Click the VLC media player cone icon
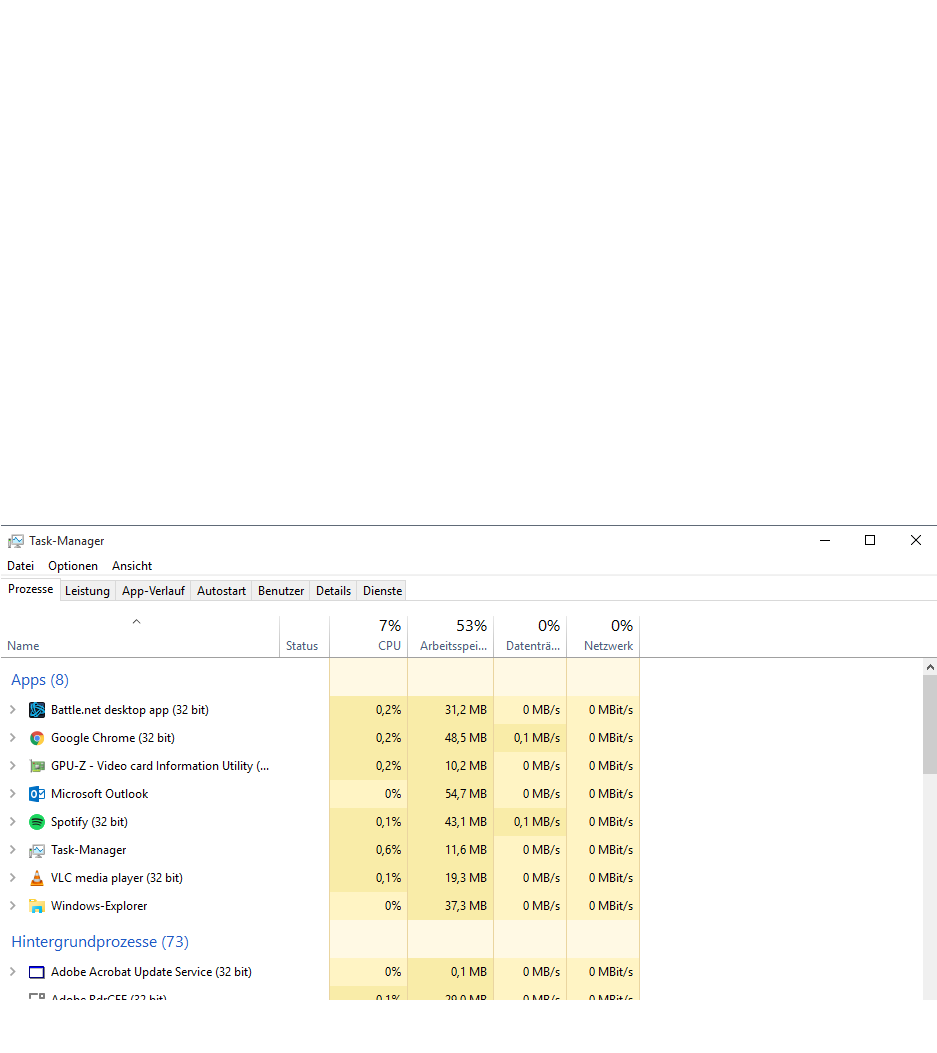This screenshot has height=1053, width=937. coord(37,878)
